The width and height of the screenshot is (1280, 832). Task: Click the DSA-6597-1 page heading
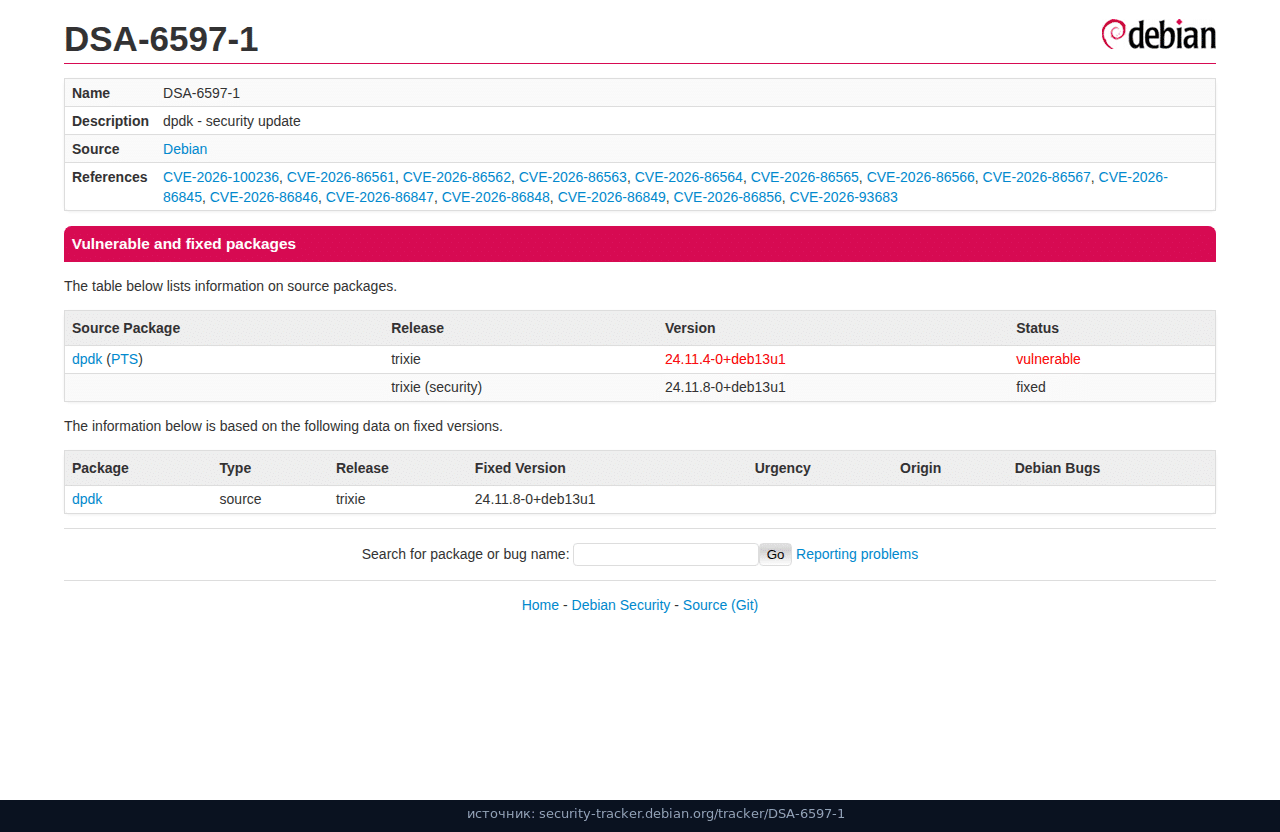[x=161, y=39]
